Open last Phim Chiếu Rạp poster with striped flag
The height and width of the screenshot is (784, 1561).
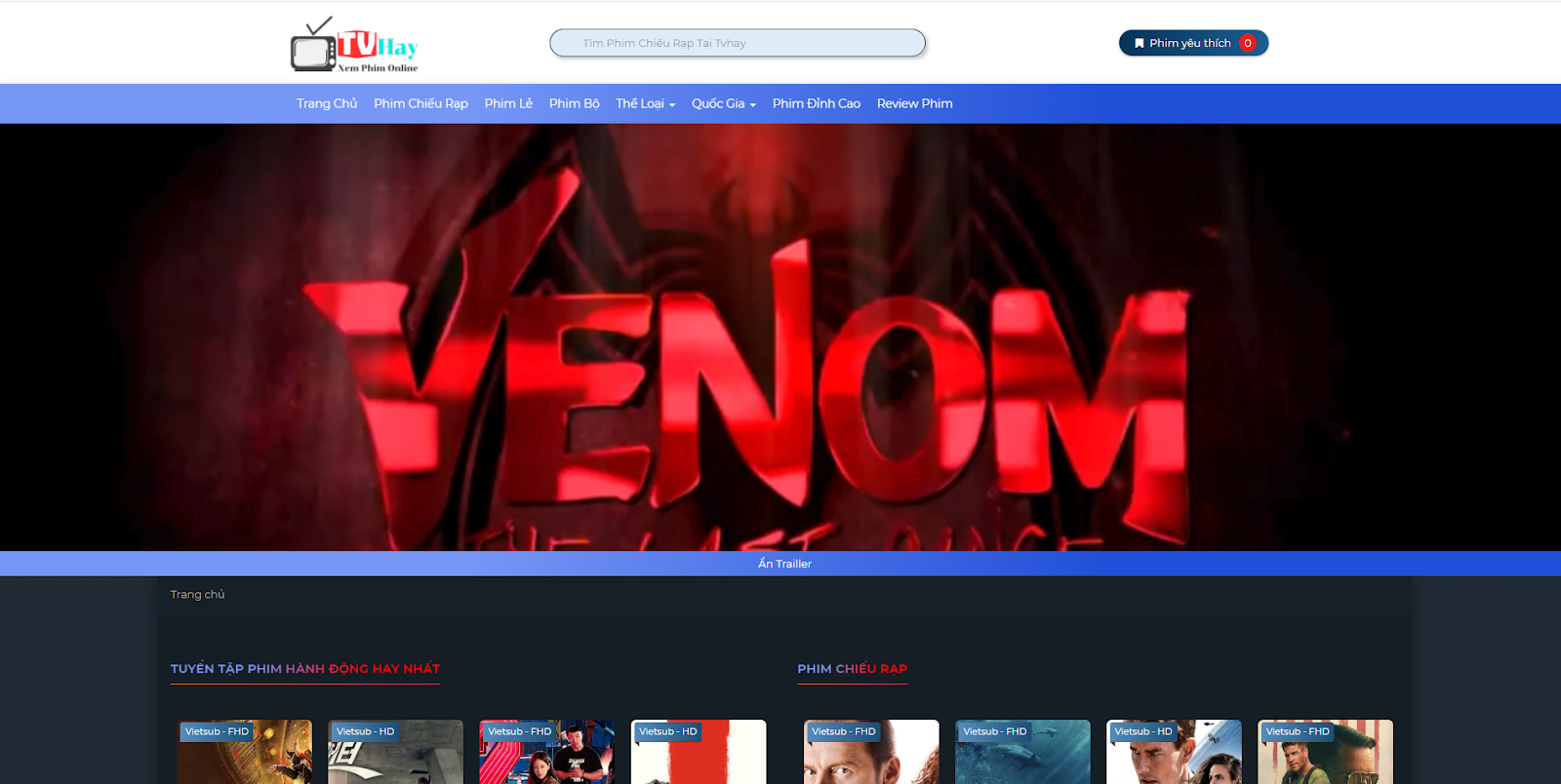(1326, 752)
